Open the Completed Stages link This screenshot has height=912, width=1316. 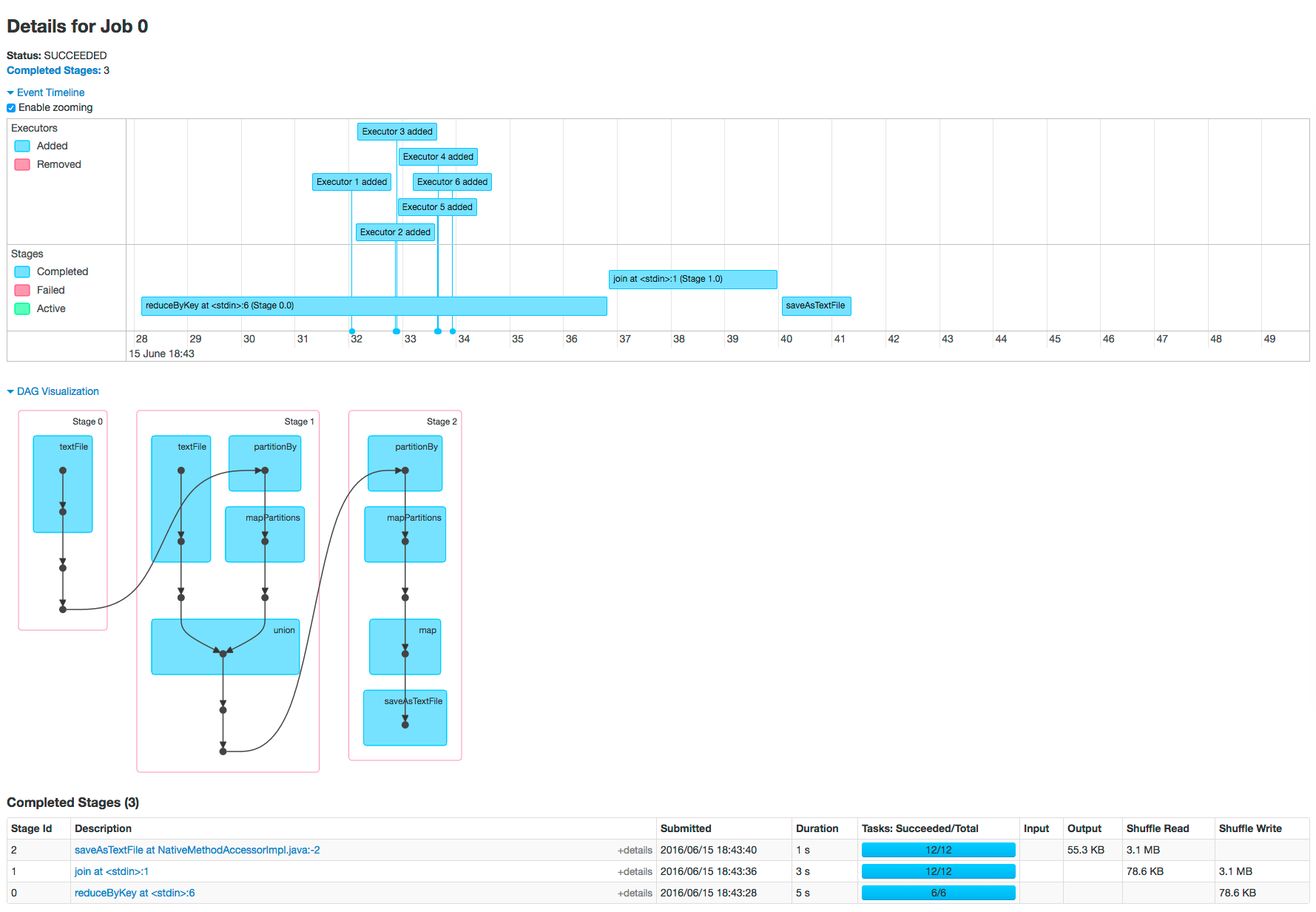53,70
